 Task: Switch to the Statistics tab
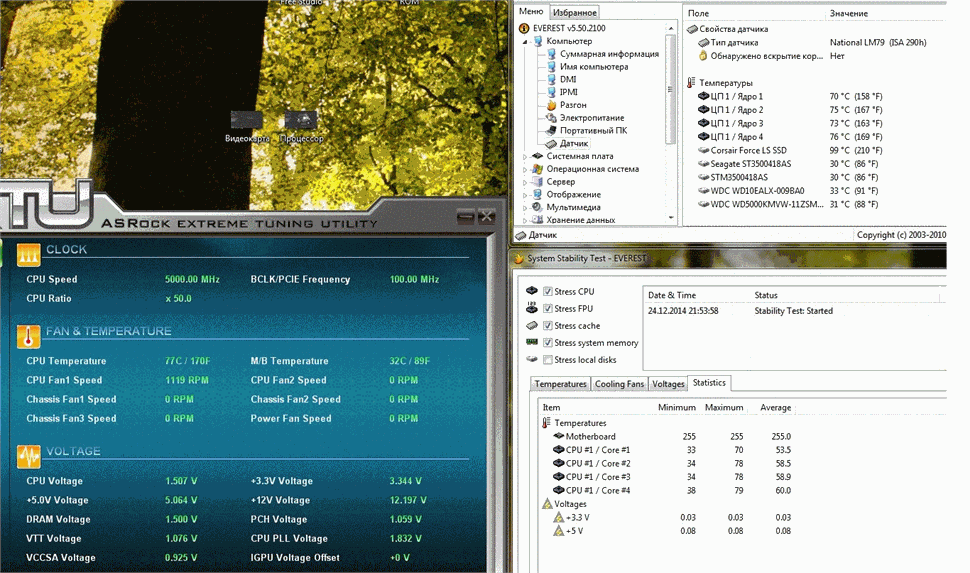coord(709,383)
